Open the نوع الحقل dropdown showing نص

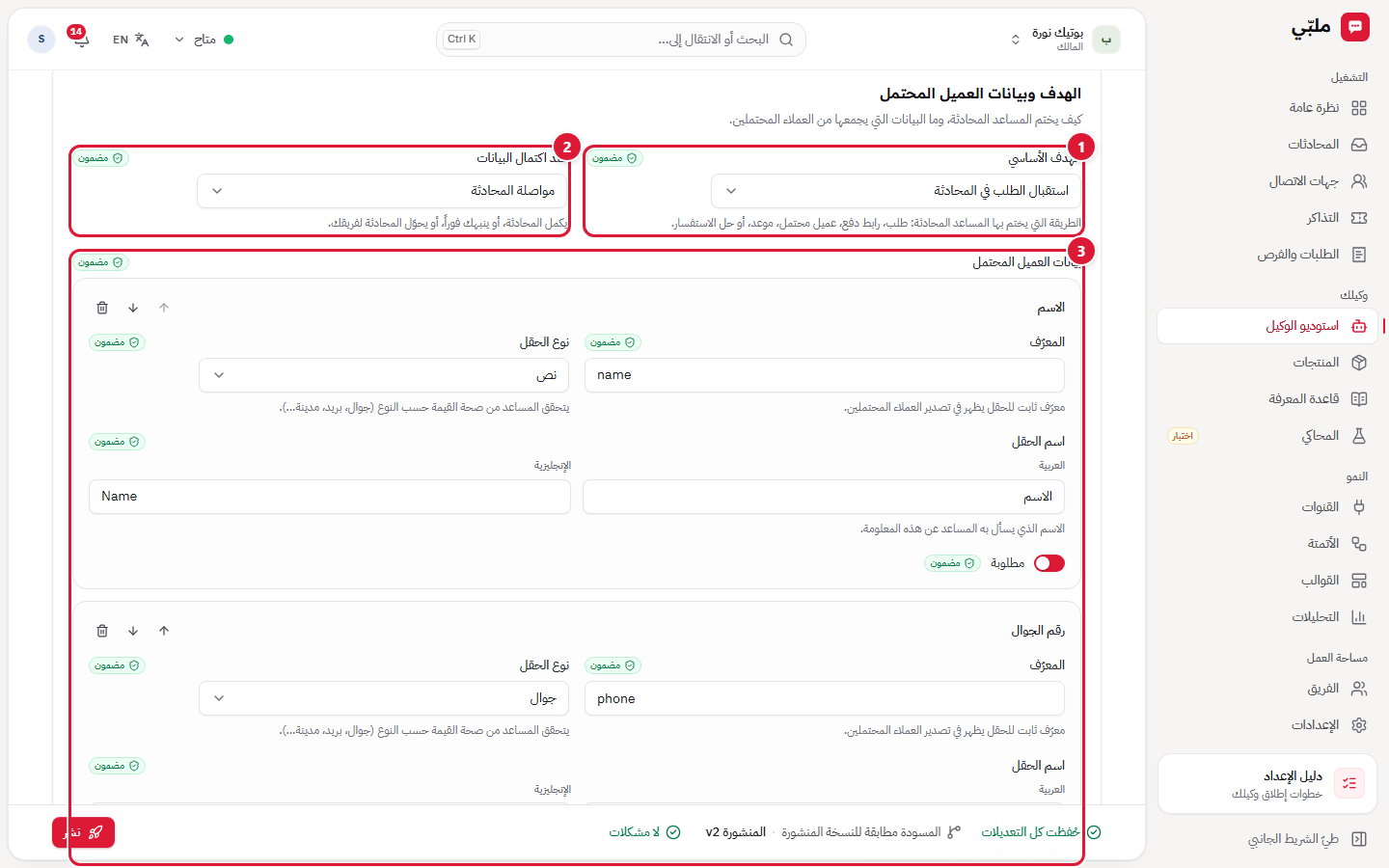pos(384,375)
